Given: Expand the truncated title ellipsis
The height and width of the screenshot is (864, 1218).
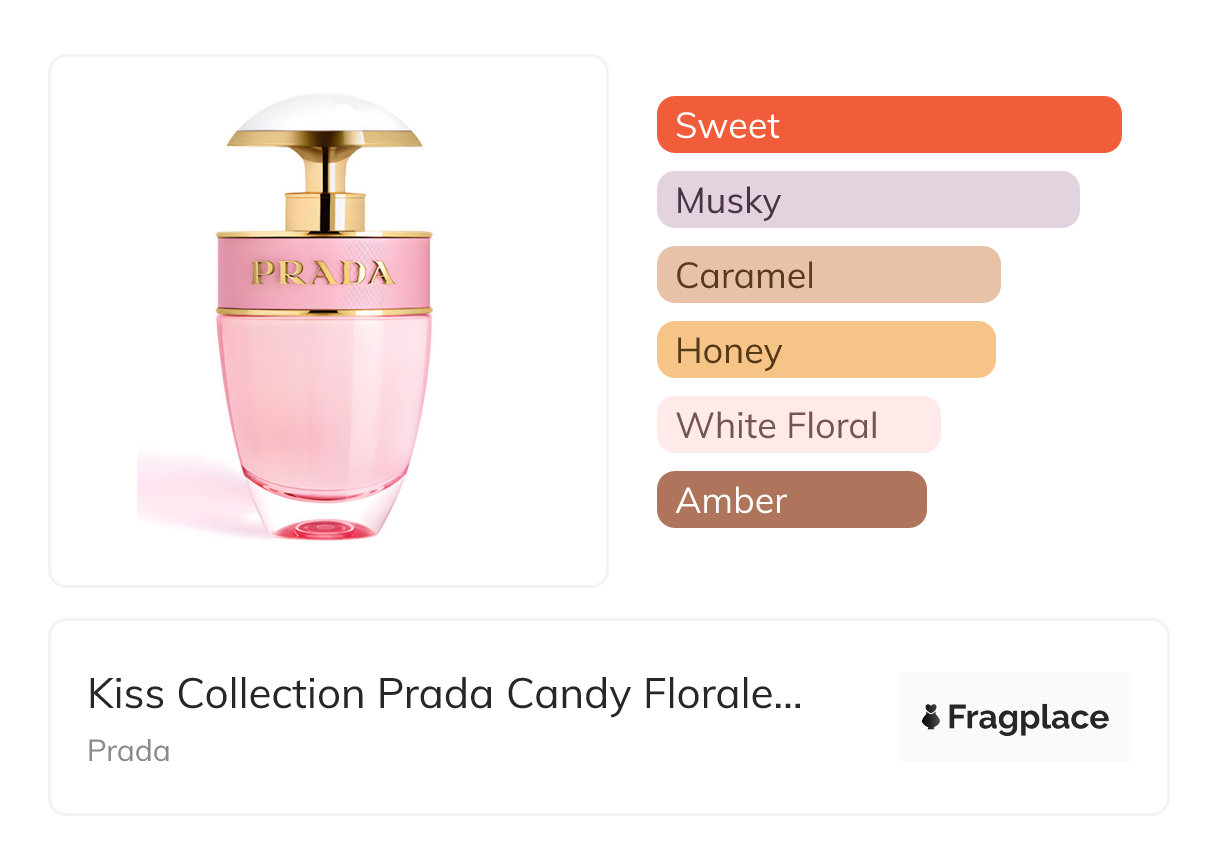Looking at the screenshot, I should tap(789, 696).
